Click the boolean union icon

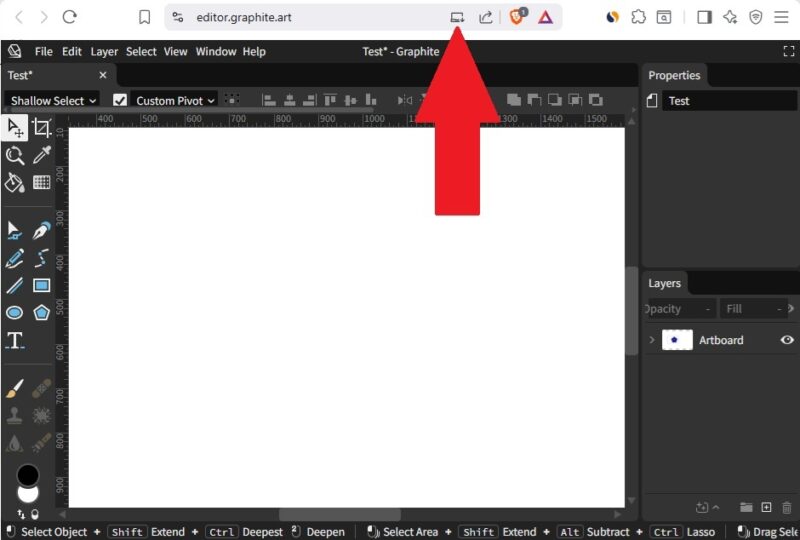pos(514,100)
